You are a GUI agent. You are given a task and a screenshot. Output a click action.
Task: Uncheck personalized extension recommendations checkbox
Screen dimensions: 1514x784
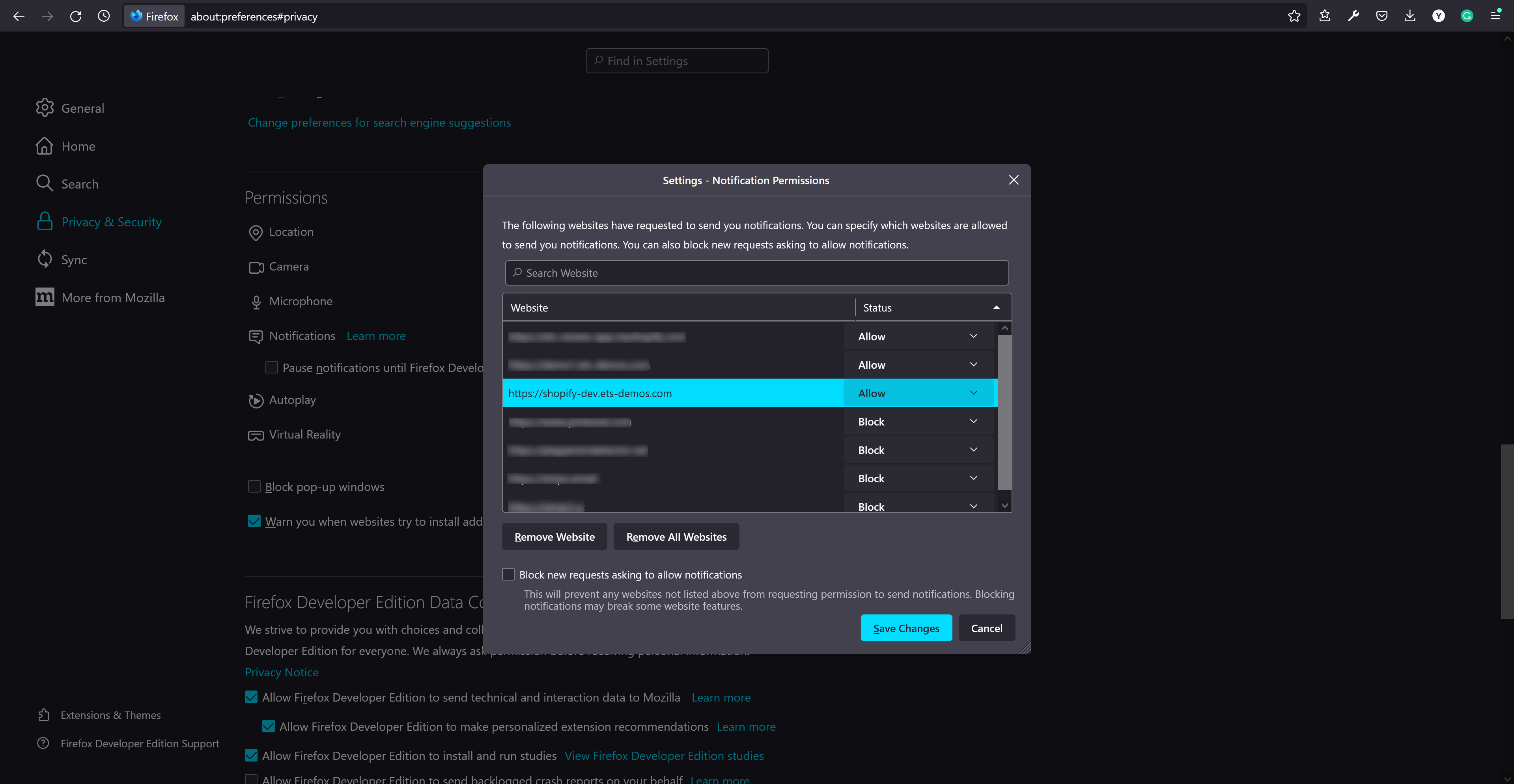pos(269,726)
